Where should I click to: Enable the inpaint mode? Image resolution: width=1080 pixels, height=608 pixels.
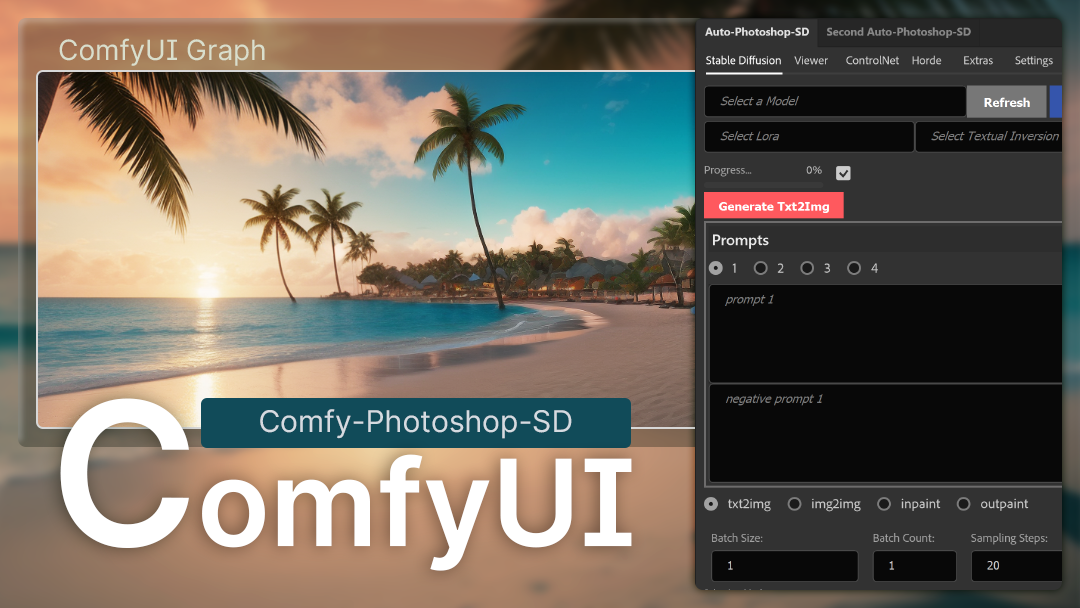click(883, 503)
